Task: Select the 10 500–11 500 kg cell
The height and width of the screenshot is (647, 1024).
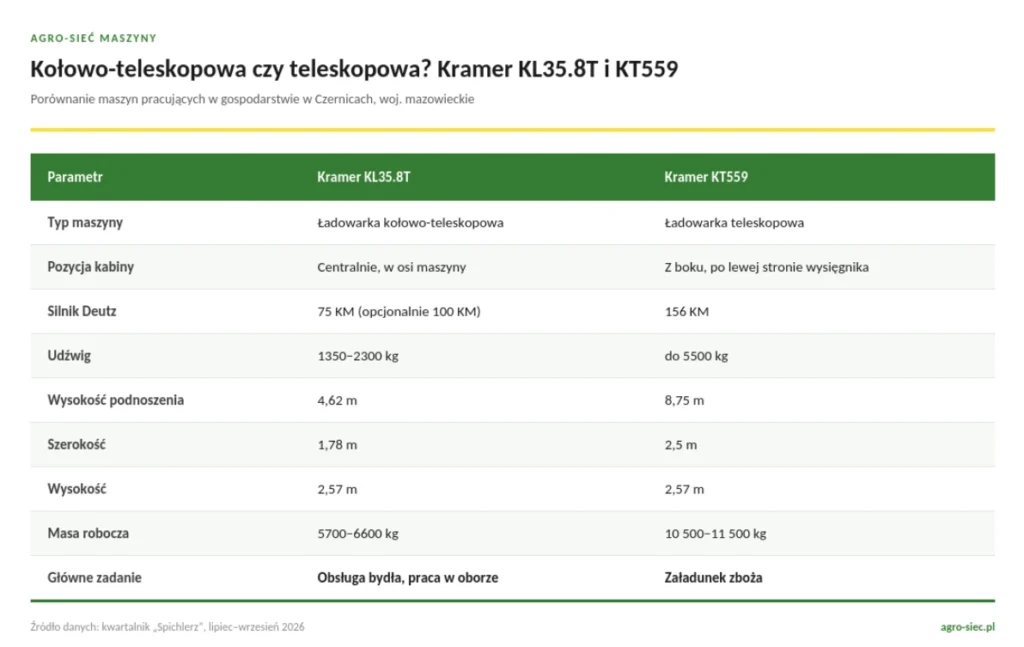Action: pos(715,533)
